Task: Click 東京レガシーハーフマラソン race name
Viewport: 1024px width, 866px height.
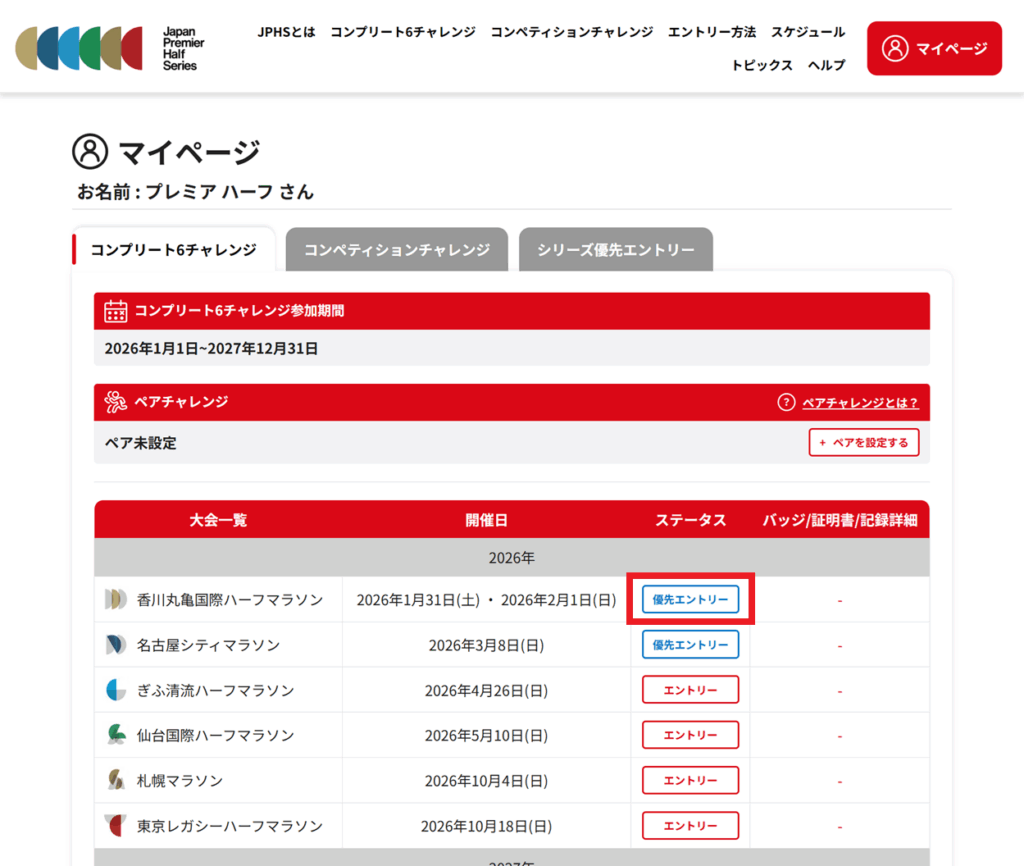Action: pos(230,826)
